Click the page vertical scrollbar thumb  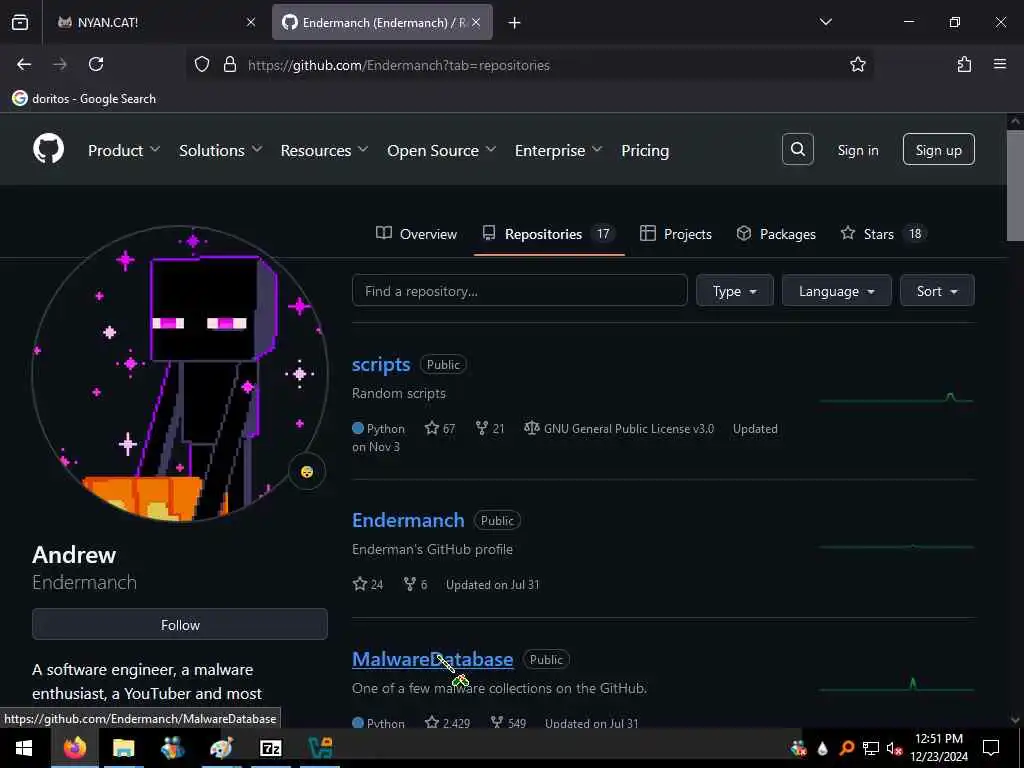[x=1014, y=185]
